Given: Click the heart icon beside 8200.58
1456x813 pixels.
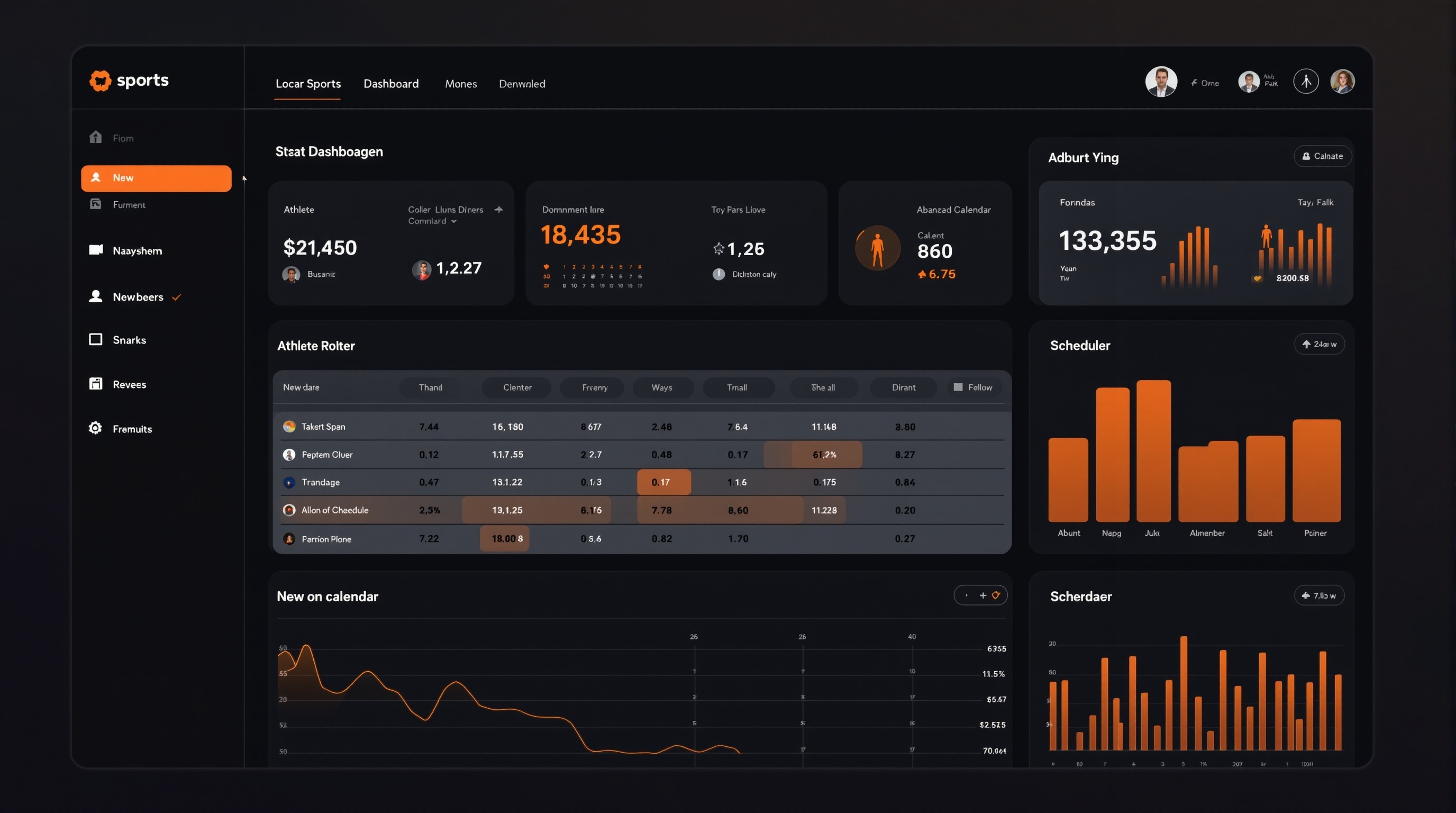Looking at the screenshot, I should click(1257, 278).
